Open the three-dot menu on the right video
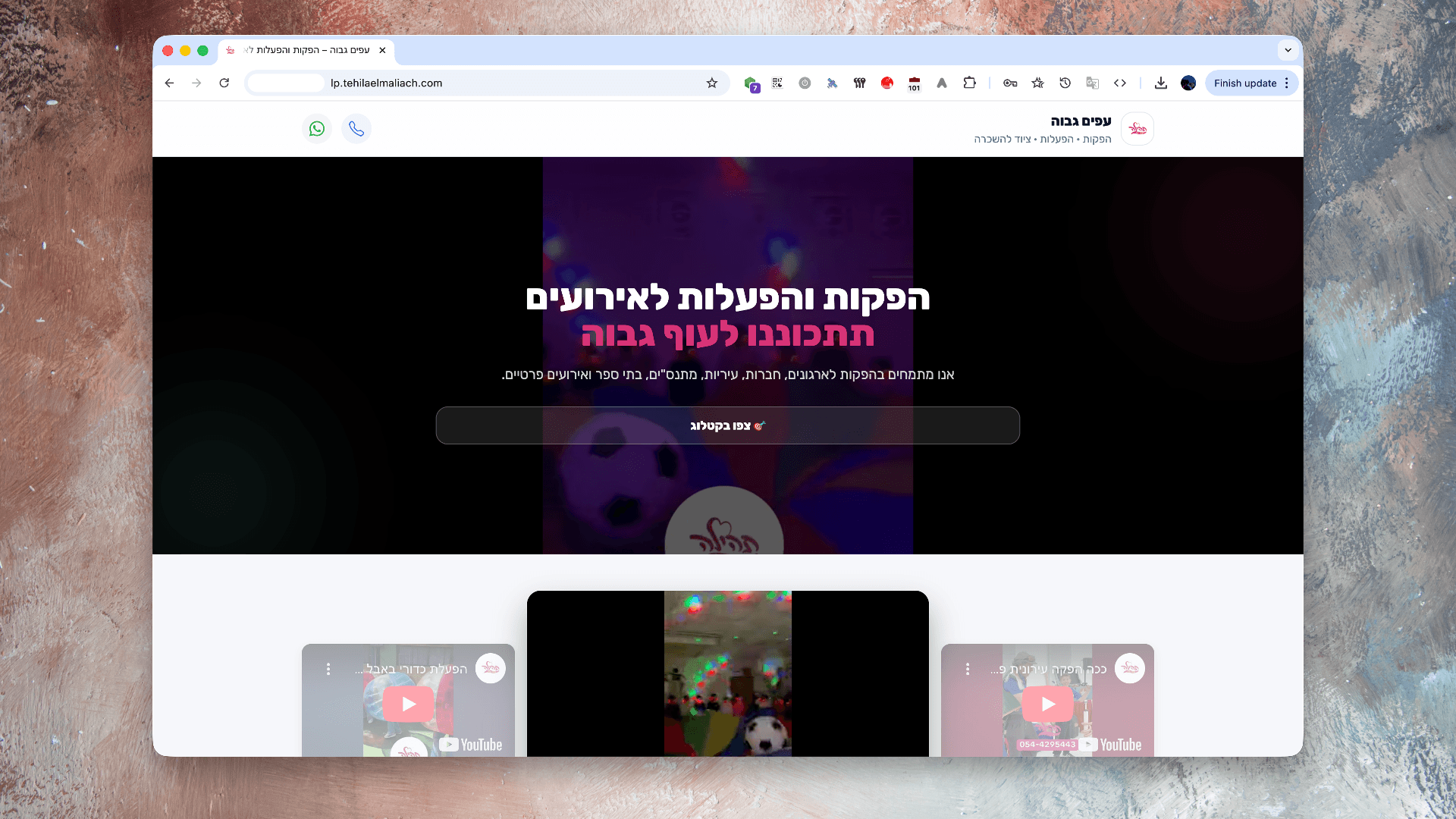 pos(967,670)
